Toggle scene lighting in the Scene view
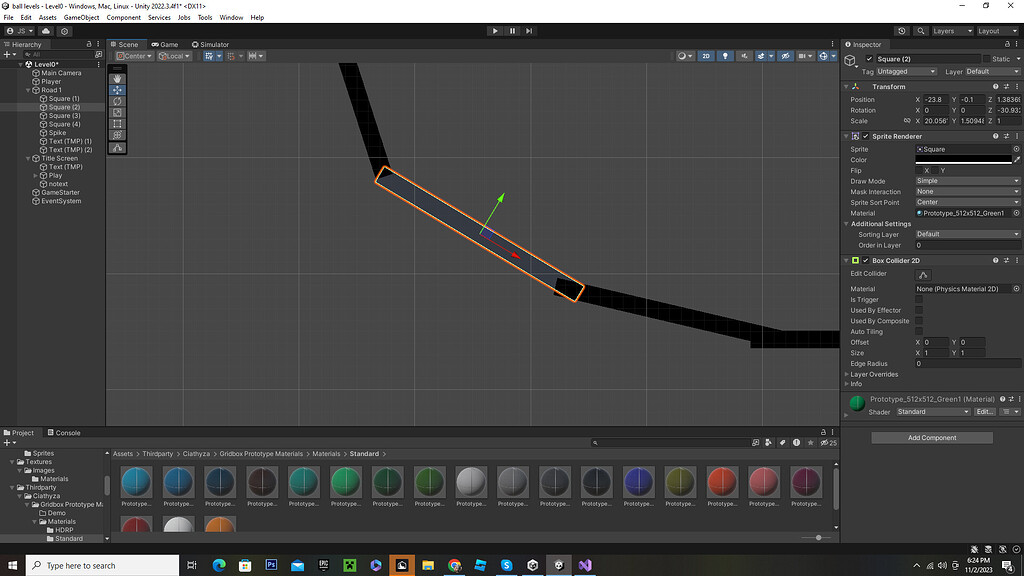 tap(726, 56)
